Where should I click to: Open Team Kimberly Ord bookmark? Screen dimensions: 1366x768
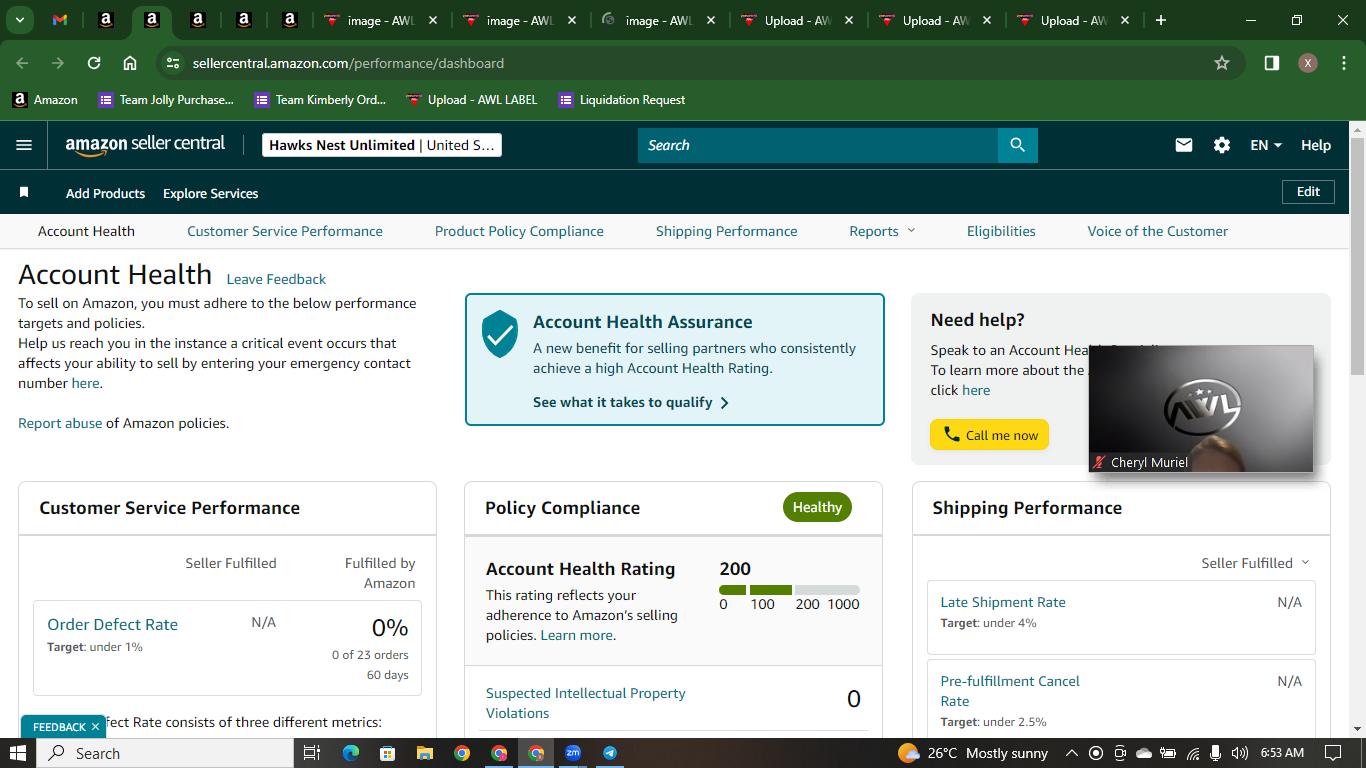tap(320, 100)
